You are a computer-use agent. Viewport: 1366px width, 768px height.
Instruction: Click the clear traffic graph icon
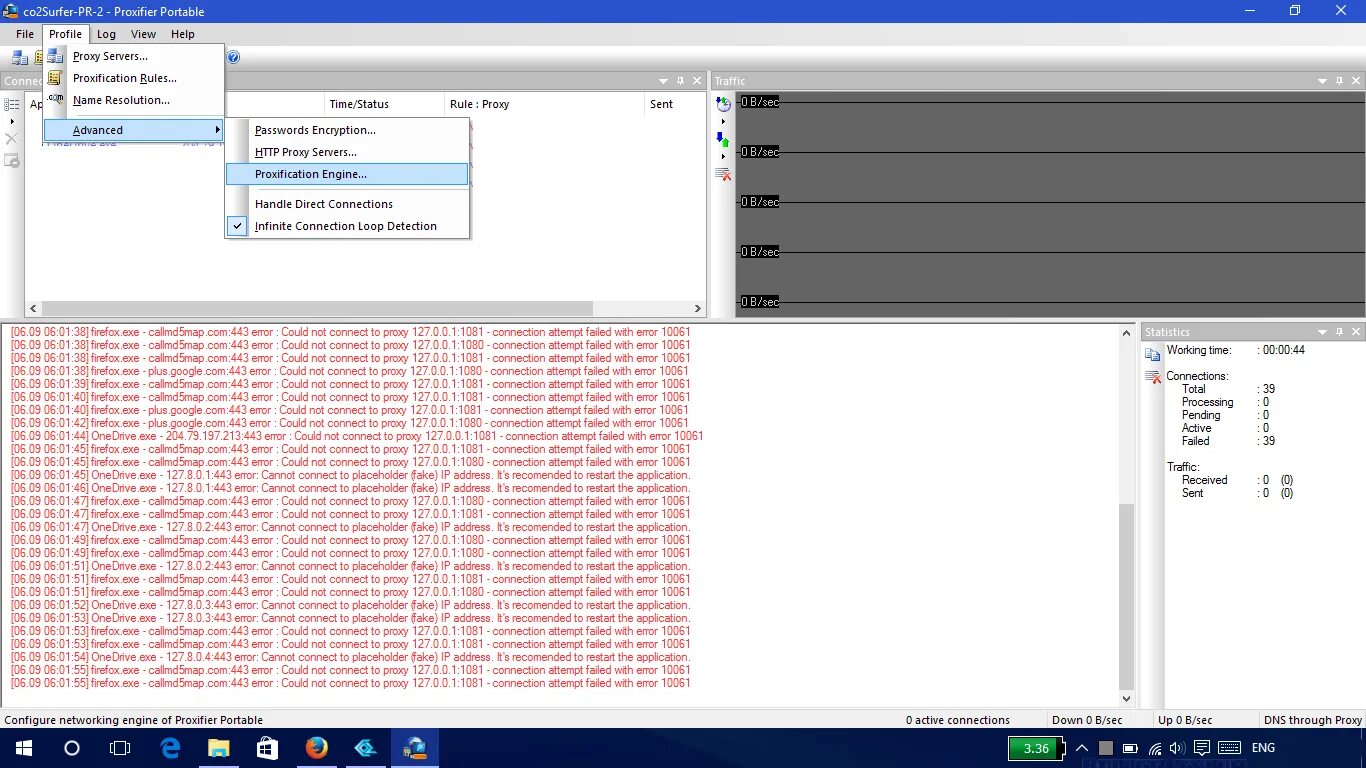[x=724, y=174]
